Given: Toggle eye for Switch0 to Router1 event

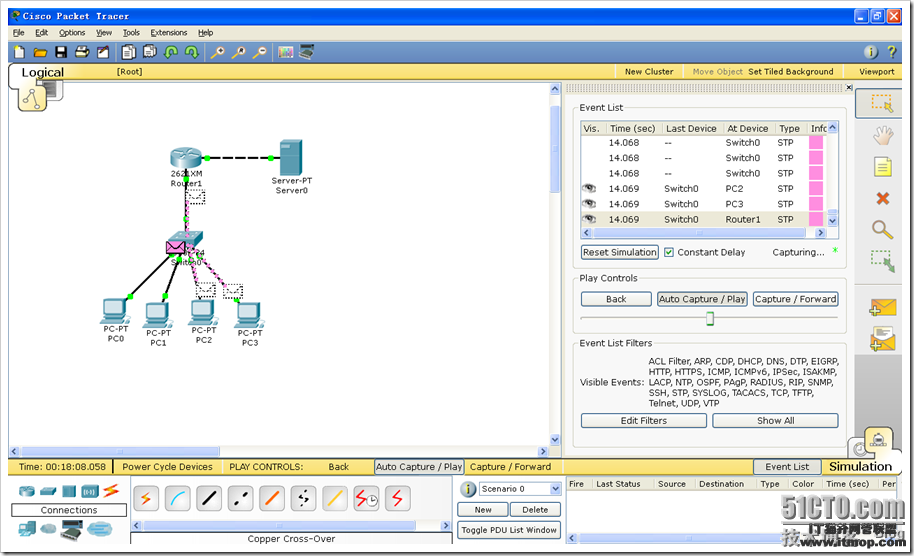Looking at the screenshot, I should tap(589, 219).
